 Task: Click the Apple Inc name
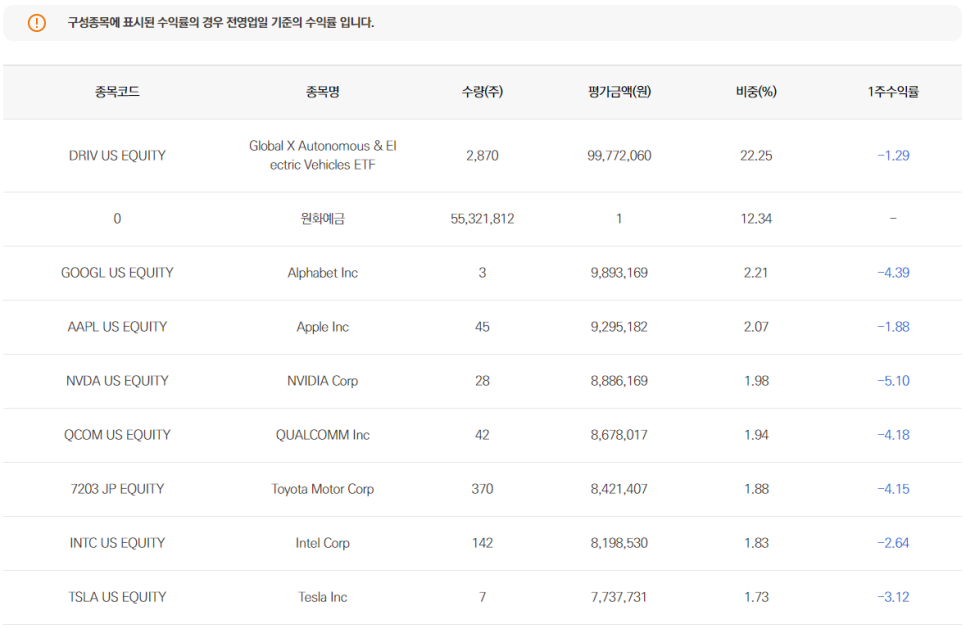coord(322,327)
